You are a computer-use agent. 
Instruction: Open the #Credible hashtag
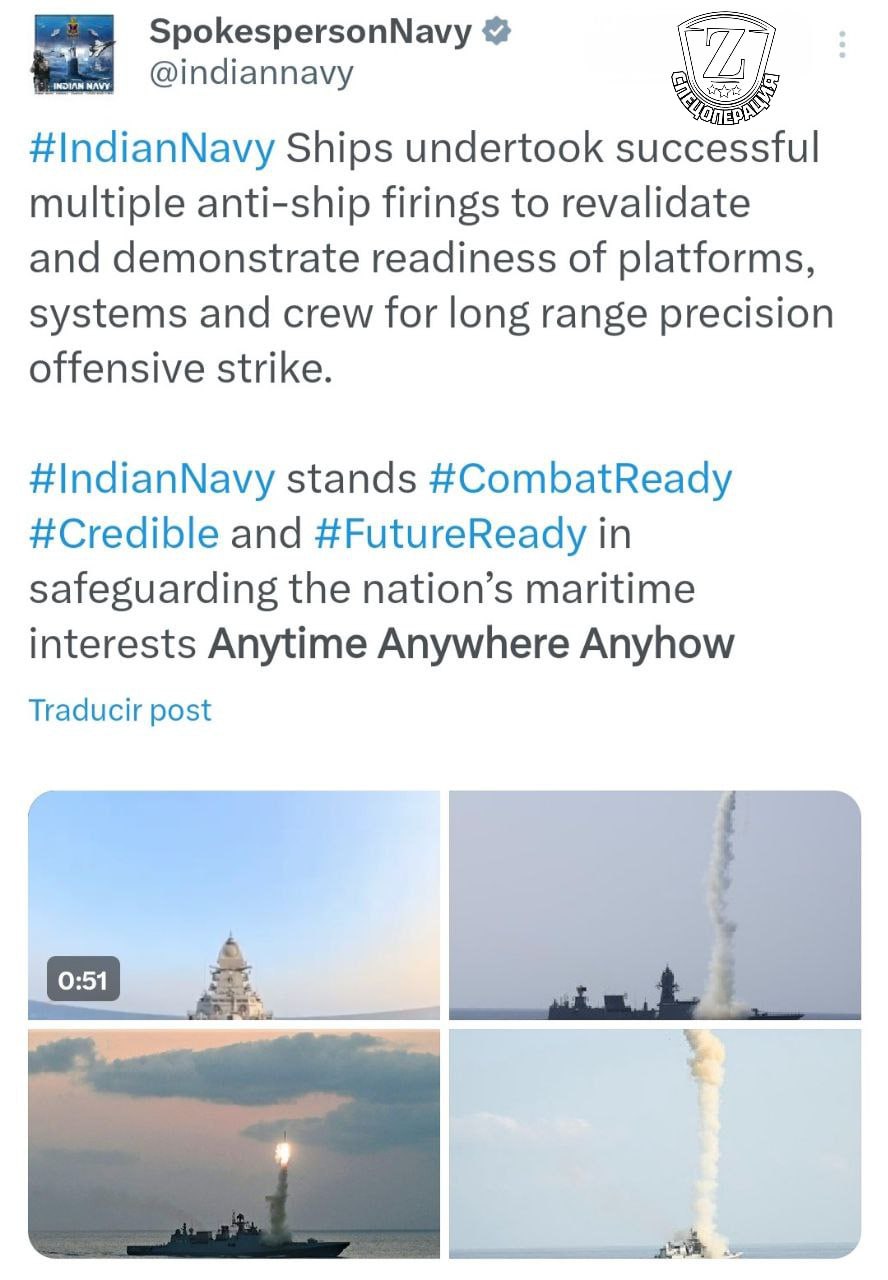(124, 533)
